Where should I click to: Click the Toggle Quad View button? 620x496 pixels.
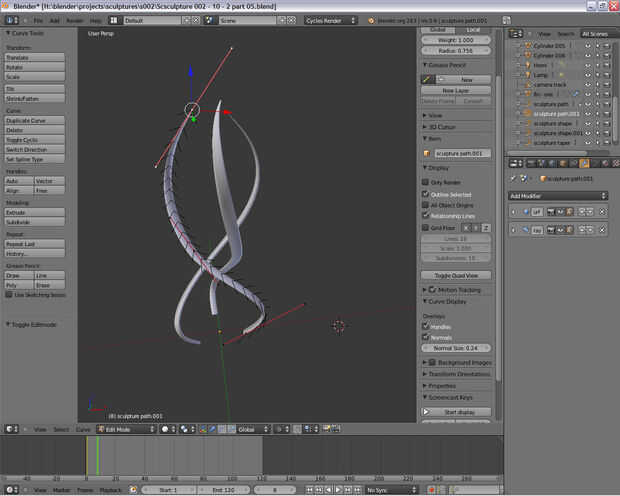tap(457, 275)
